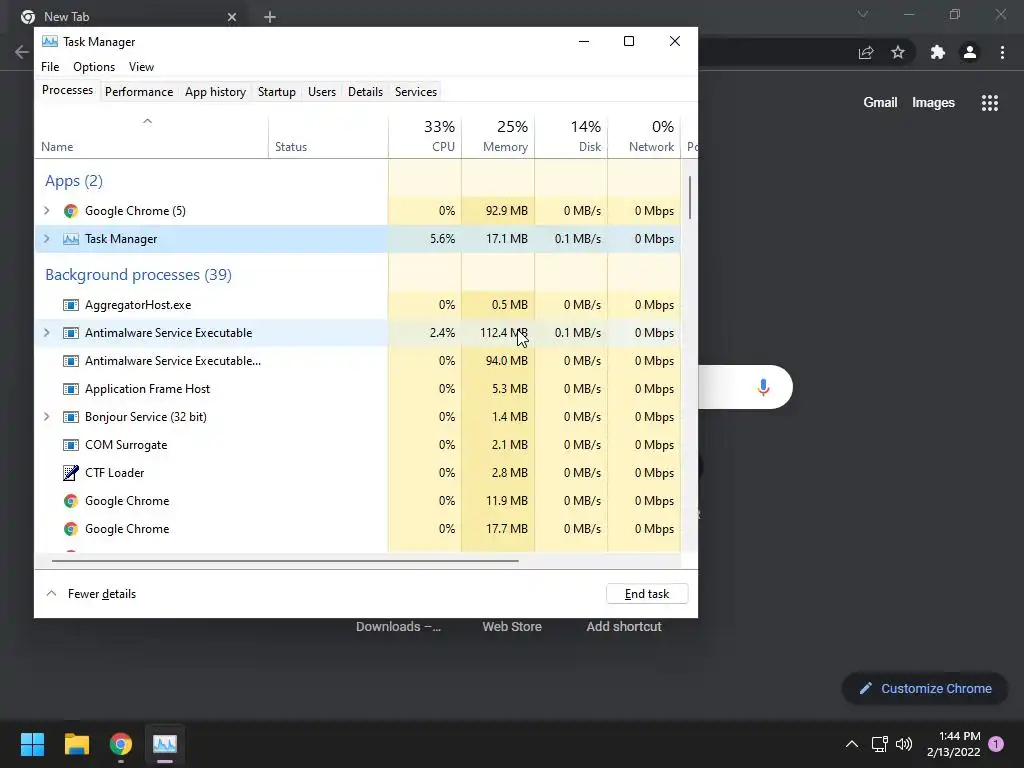Bookmark this tab with the star icon
Viewport: 1024px width, 768px height.
click(x=898, y=52)
